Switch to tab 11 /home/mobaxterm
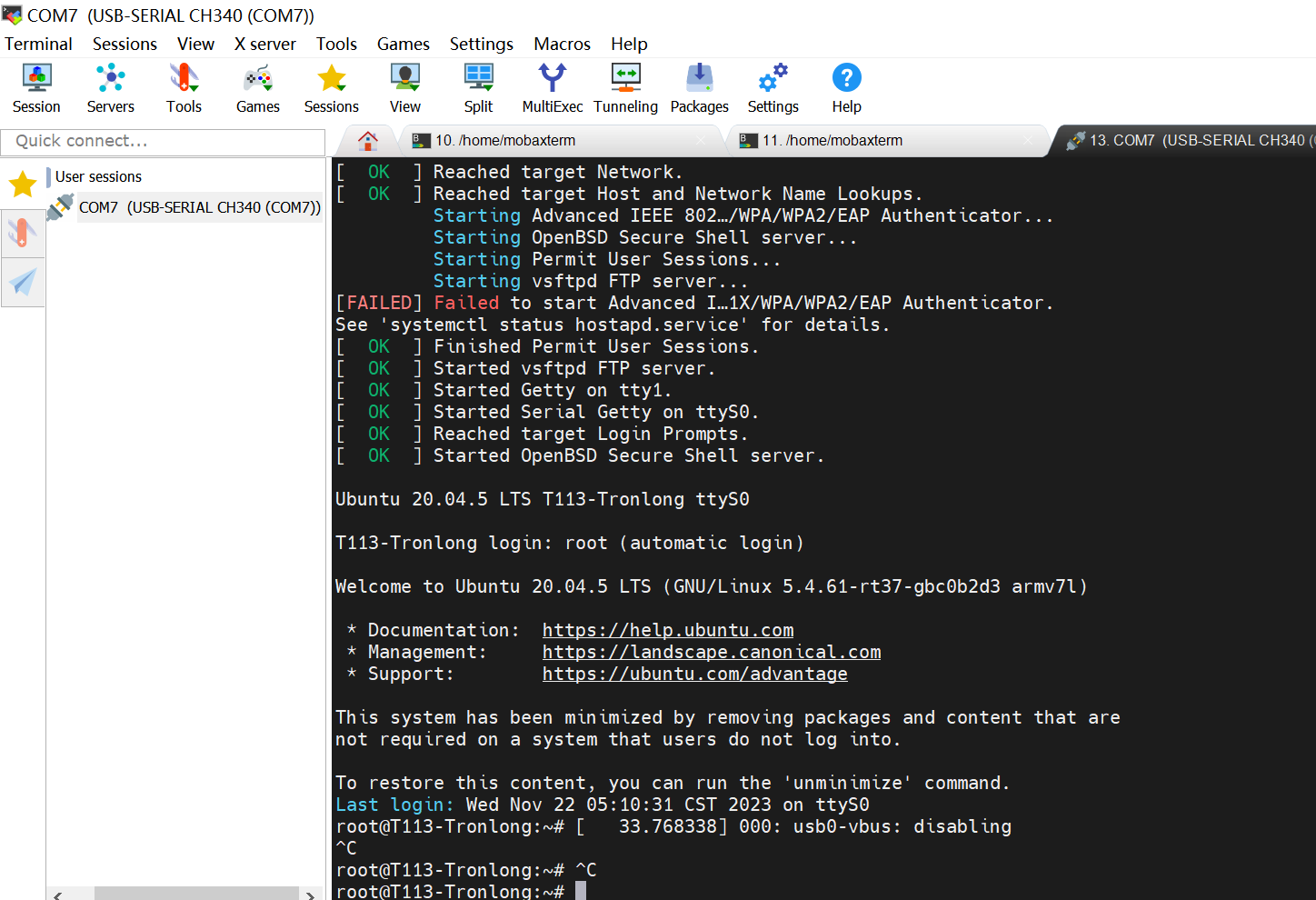The image size is (1316, 900). pos(832,141)
